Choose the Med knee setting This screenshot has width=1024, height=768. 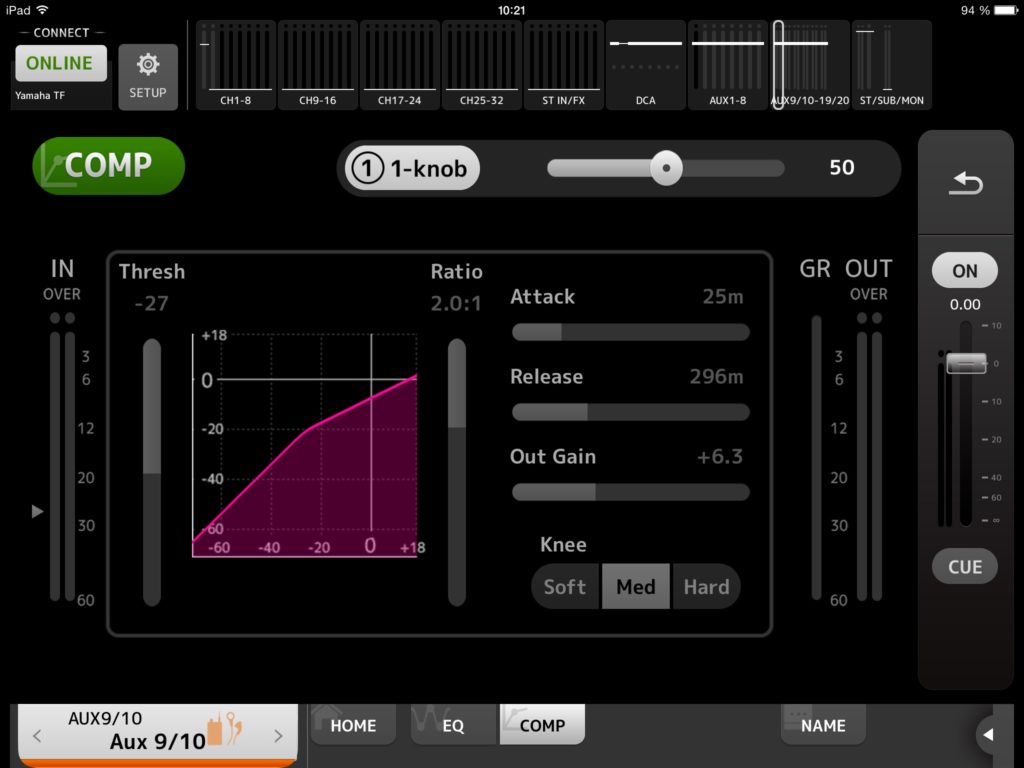pos(635,587)
